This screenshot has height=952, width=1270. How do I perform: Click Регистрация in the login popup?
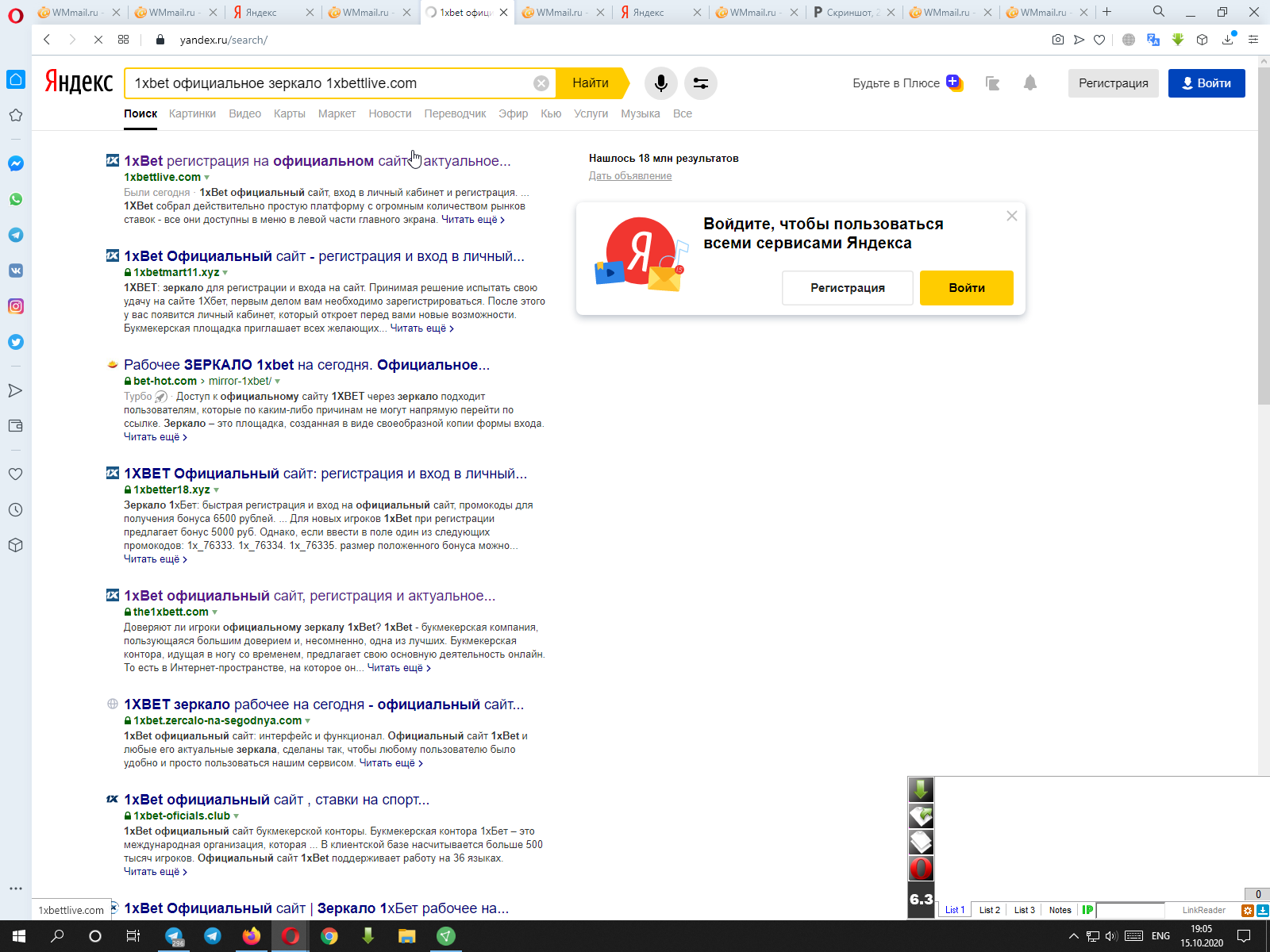click(x=848, y=288)
